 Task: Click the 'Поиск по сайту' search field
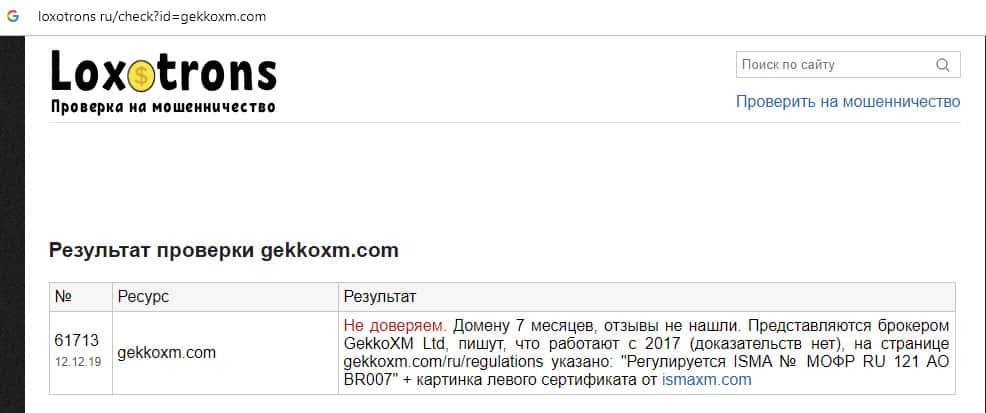pos(835,65)
